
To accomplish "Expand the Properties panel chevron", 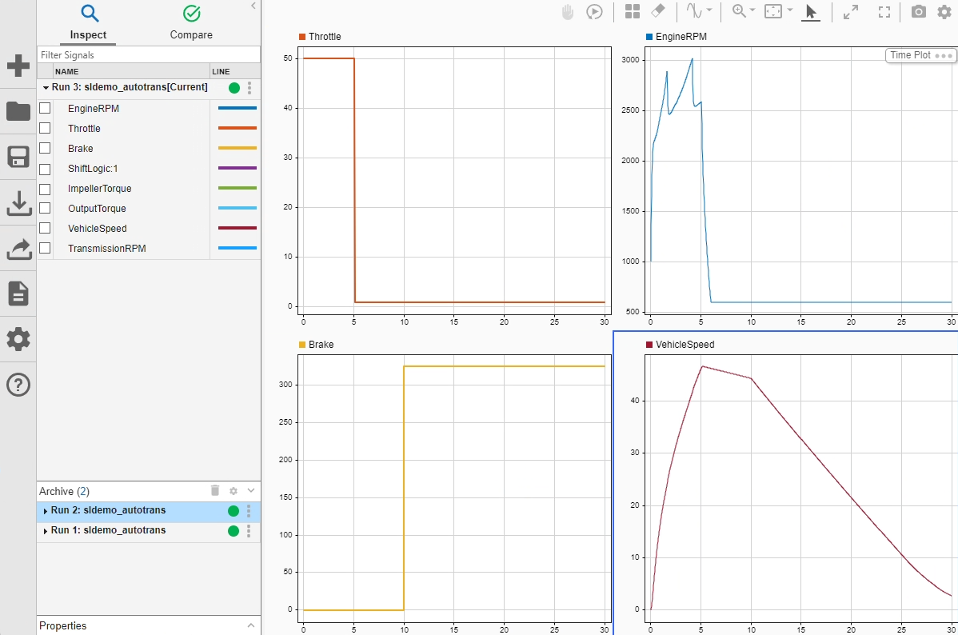I will (251, 625).
